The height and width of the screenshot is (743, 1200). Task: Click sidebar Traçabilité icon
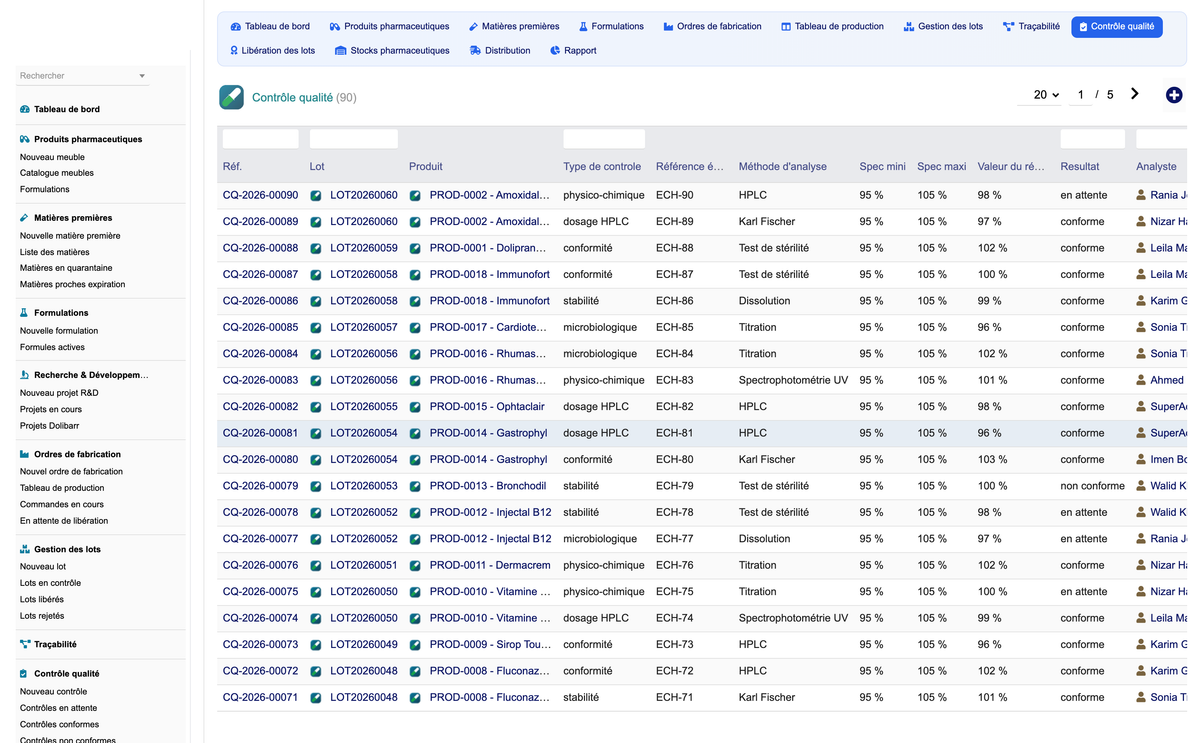click(x=25, y=644)
